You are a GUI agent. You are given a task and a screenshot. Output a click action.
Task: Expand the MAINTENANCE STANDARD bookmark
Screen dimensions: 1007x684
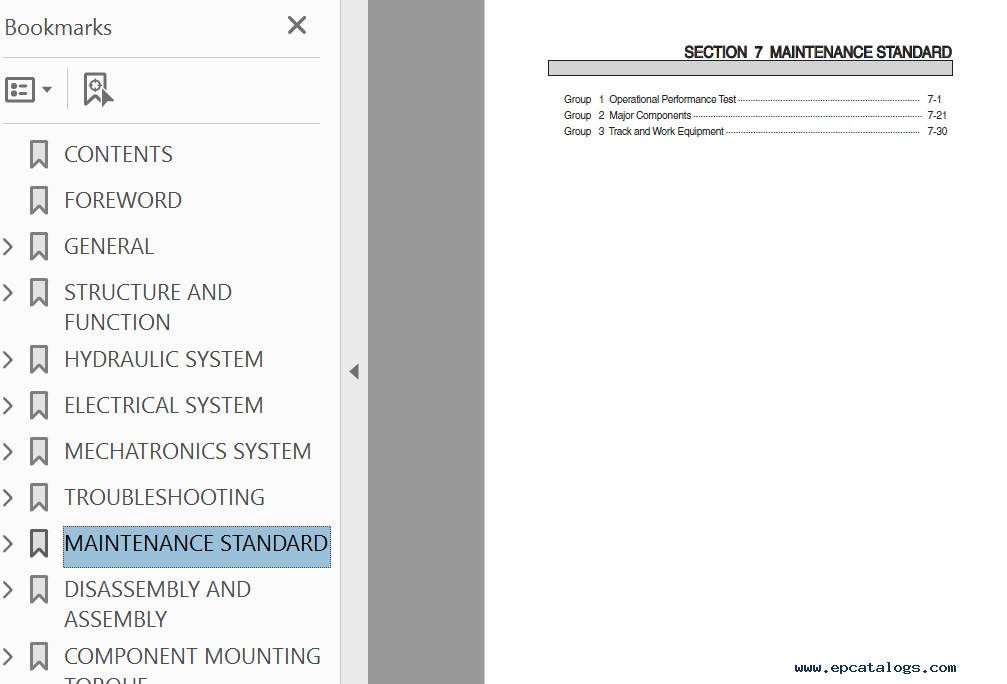click(x=8, y=543)
